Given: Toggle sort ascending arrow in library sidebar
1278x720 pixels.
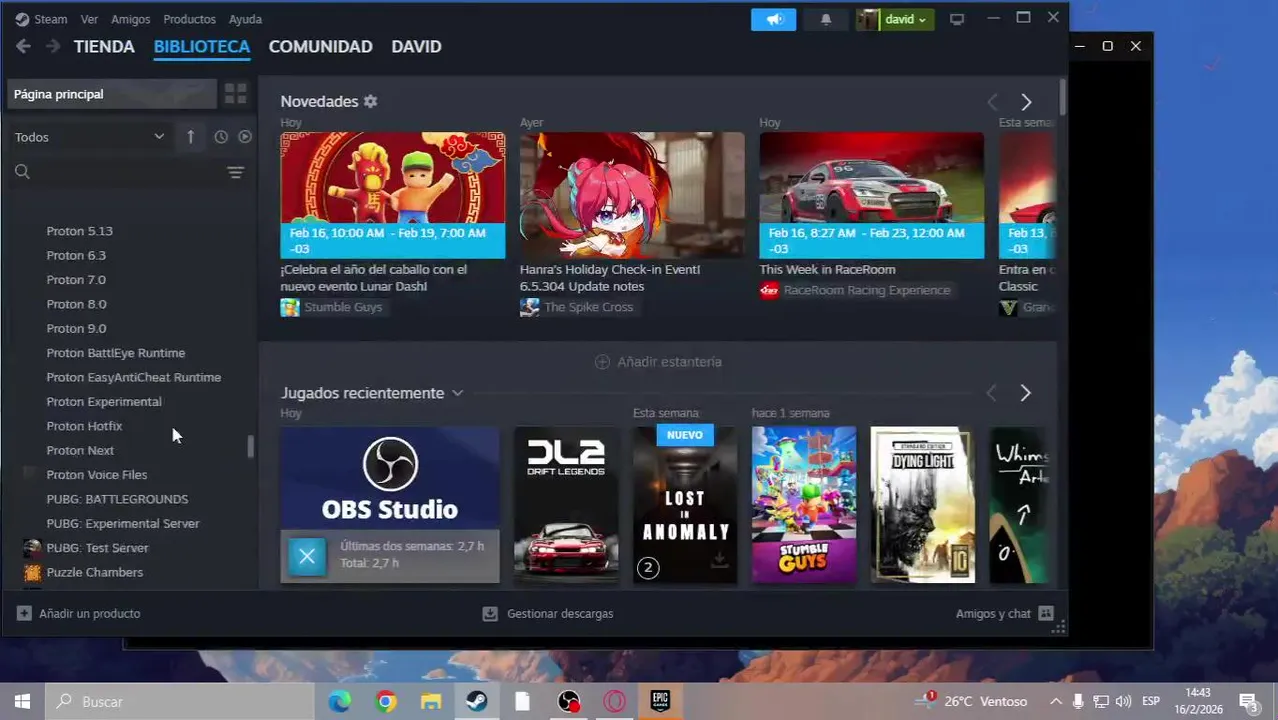Looking at the screenshot, I should point(190,137).
